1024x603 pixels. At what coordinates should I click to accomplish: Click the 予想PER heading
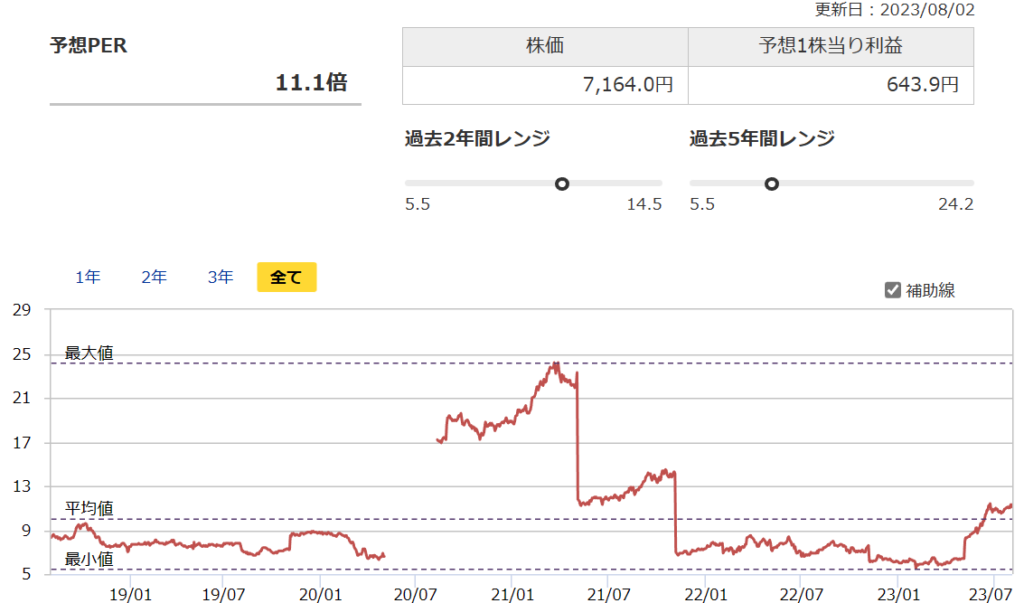click(89, 45)
